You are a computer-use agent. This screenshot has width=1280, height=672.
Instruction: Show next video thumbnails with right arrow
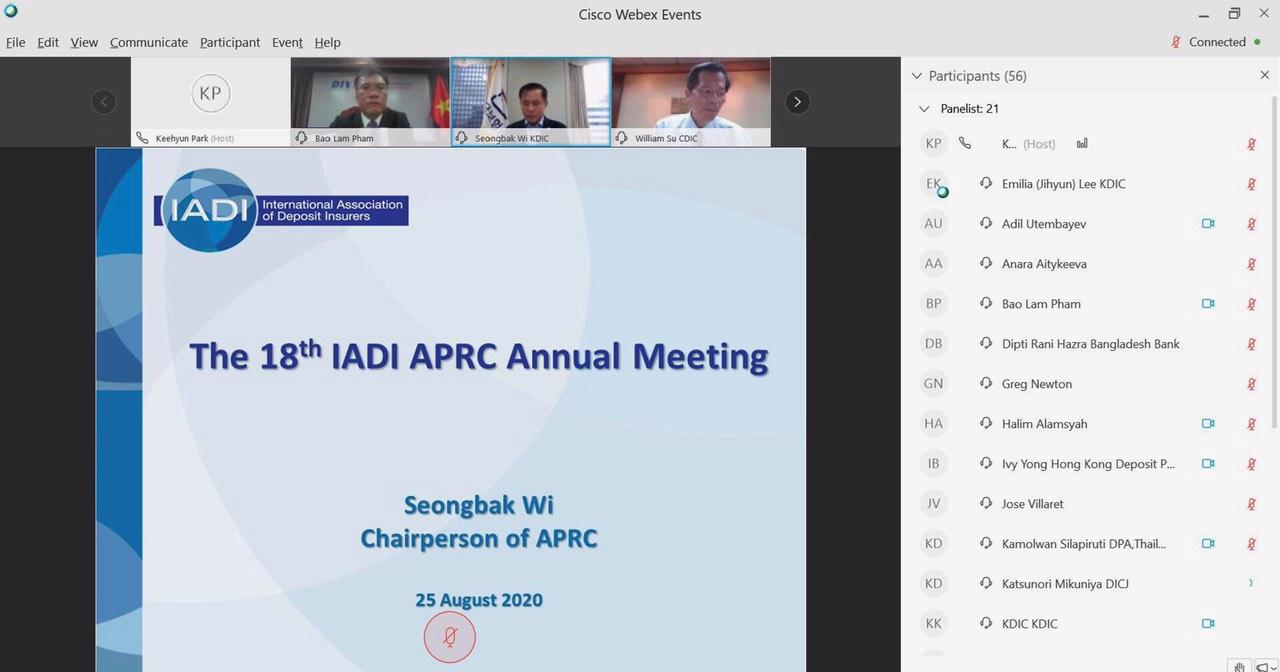tap(797, 101)
